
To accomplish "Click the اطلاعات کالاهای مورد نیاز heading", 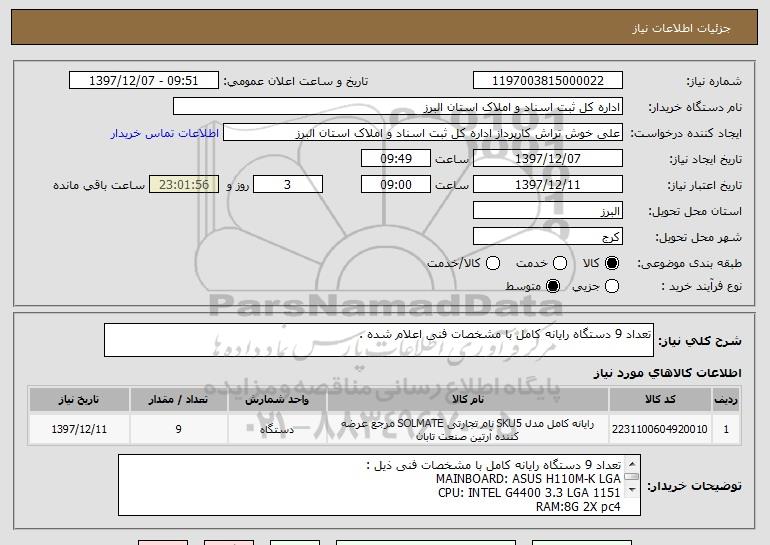I will point(667,373).
